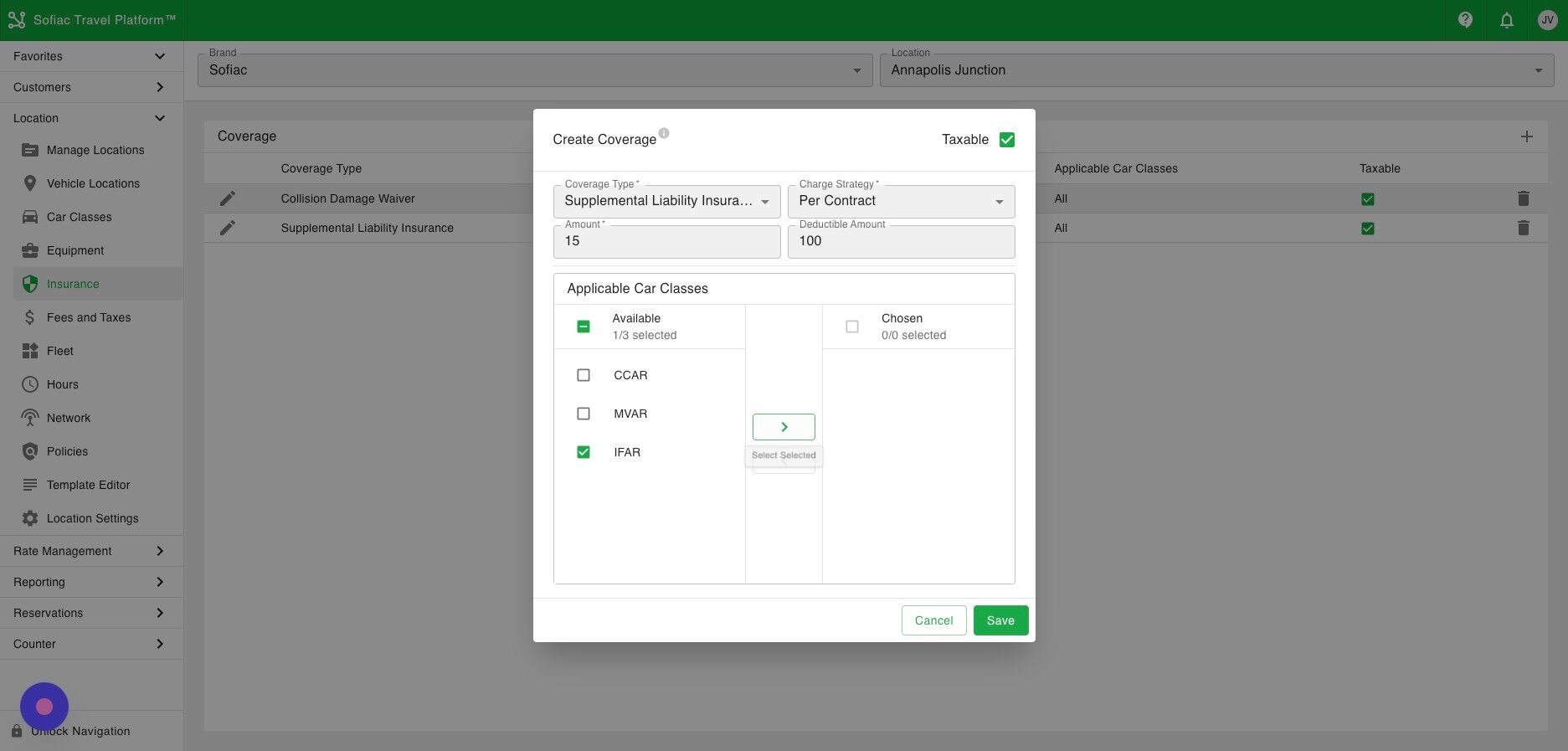
Task: Click the Car Classes car icon
Action: point(30,217)
